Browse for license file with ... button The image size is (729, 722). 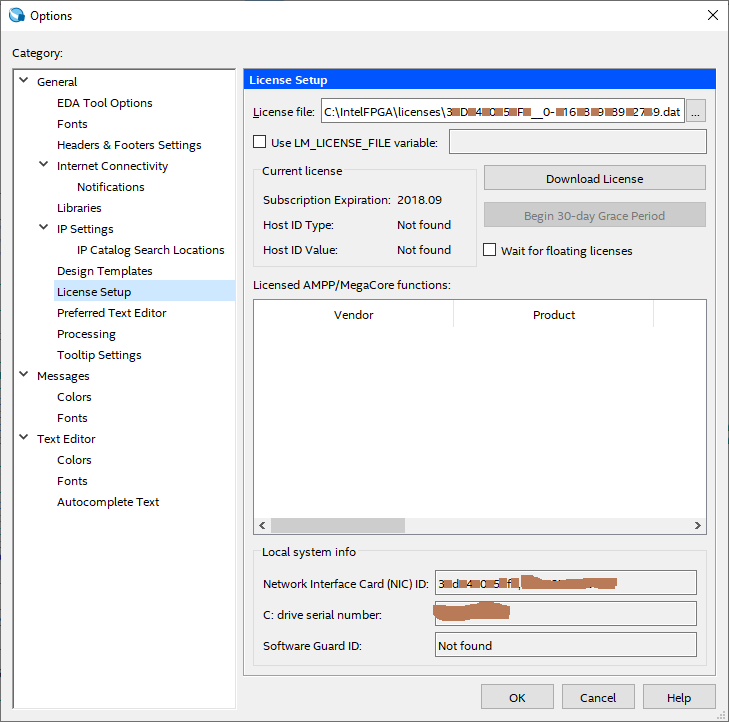coord(696,111)
